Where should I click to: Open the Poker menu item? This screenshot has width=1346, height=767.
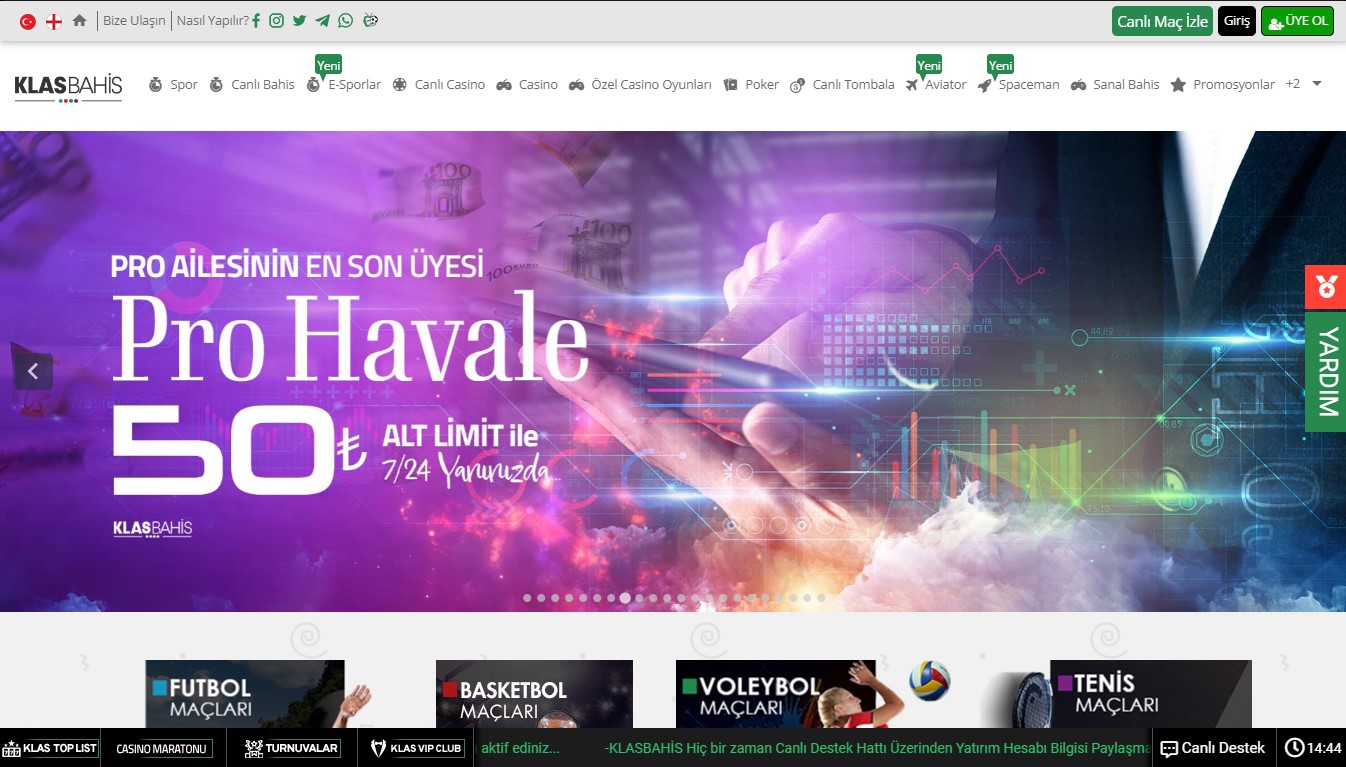[762, 85]
